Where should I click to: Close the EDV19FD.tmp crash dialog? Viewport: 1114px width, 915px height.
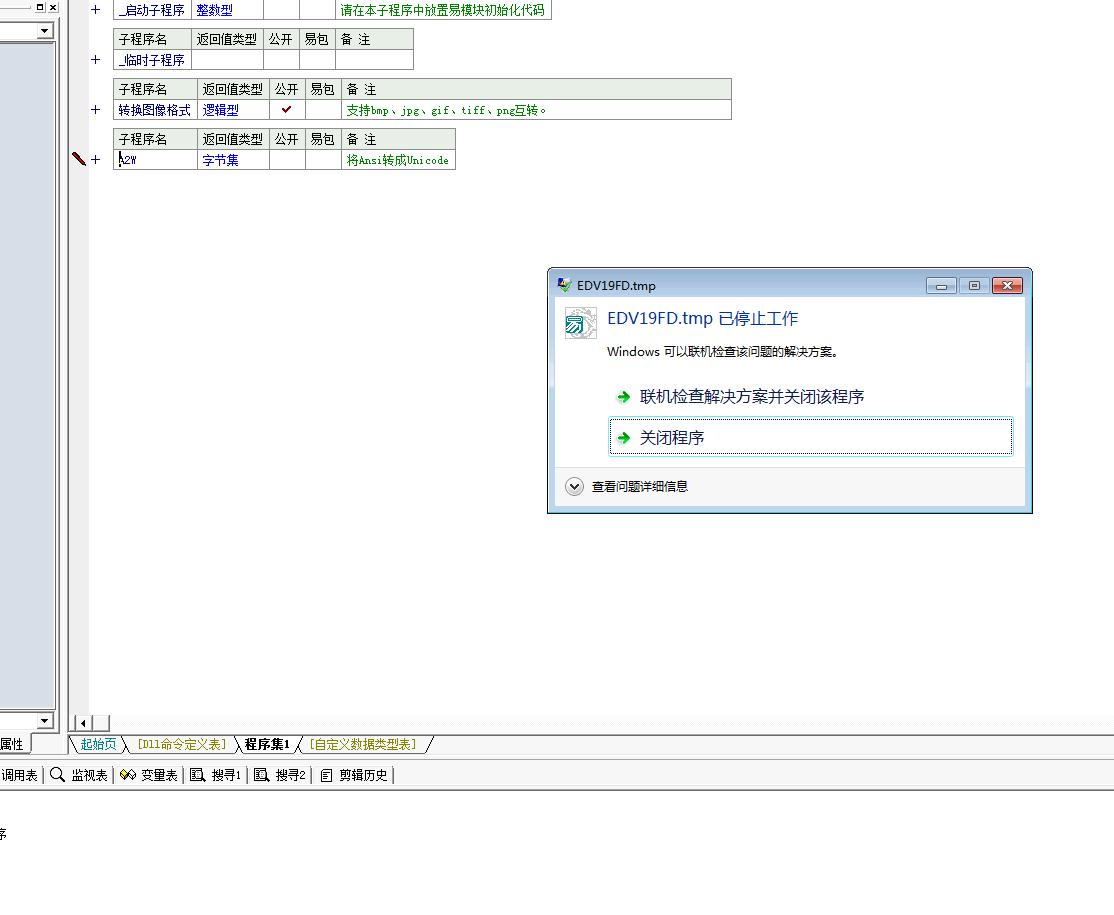(x=1007, y=285)
